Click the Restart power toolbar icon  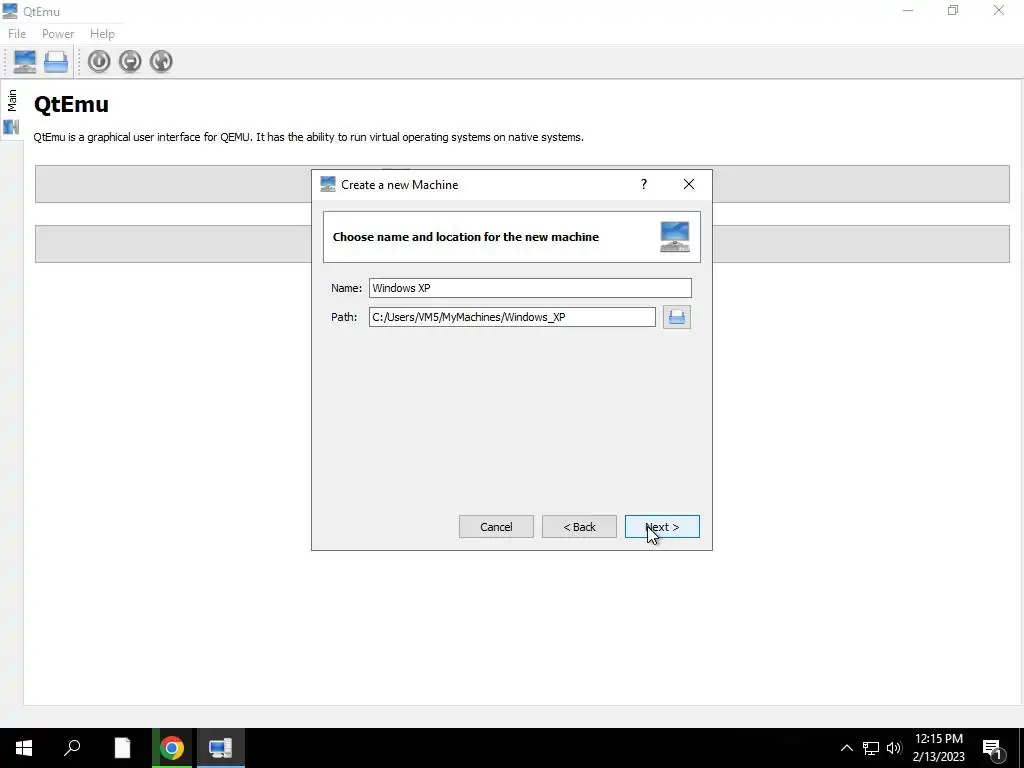(x=161, y=61)
